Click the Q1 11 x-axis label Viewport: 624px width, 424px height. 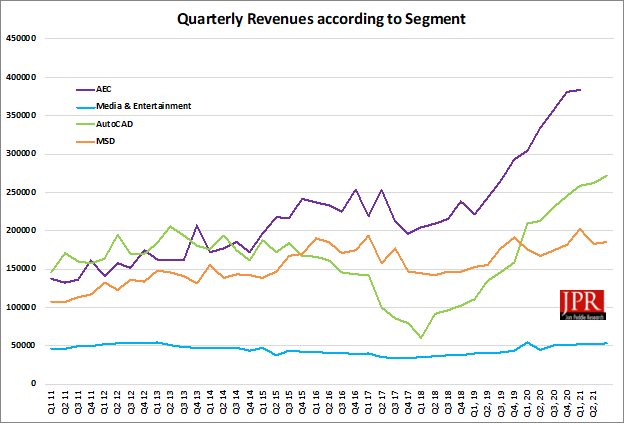click(51, 403)
